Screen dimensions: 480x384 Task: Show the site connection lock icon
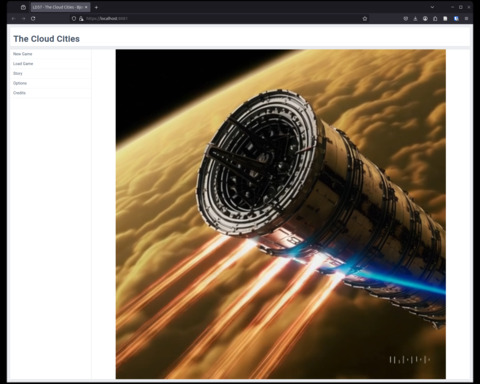[81, 19]
